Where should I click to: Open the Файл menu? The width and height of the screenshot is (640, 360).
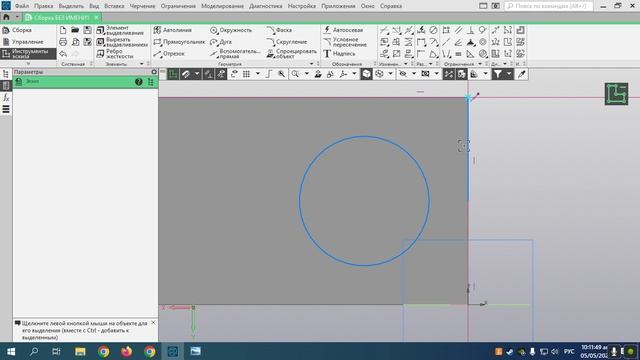pyautogui.click(x=22, y=6)
